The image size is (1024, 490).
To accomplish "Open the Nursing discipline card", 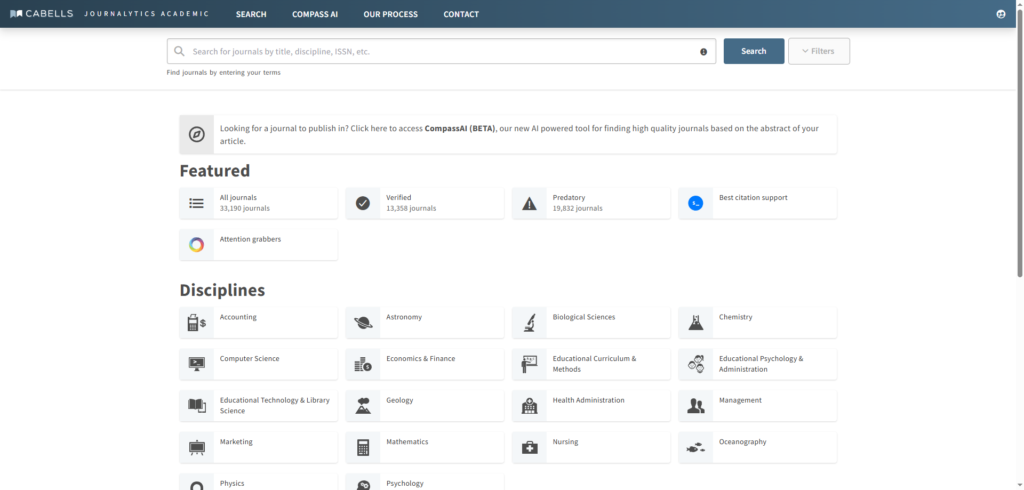I will (x=591, y=447).
